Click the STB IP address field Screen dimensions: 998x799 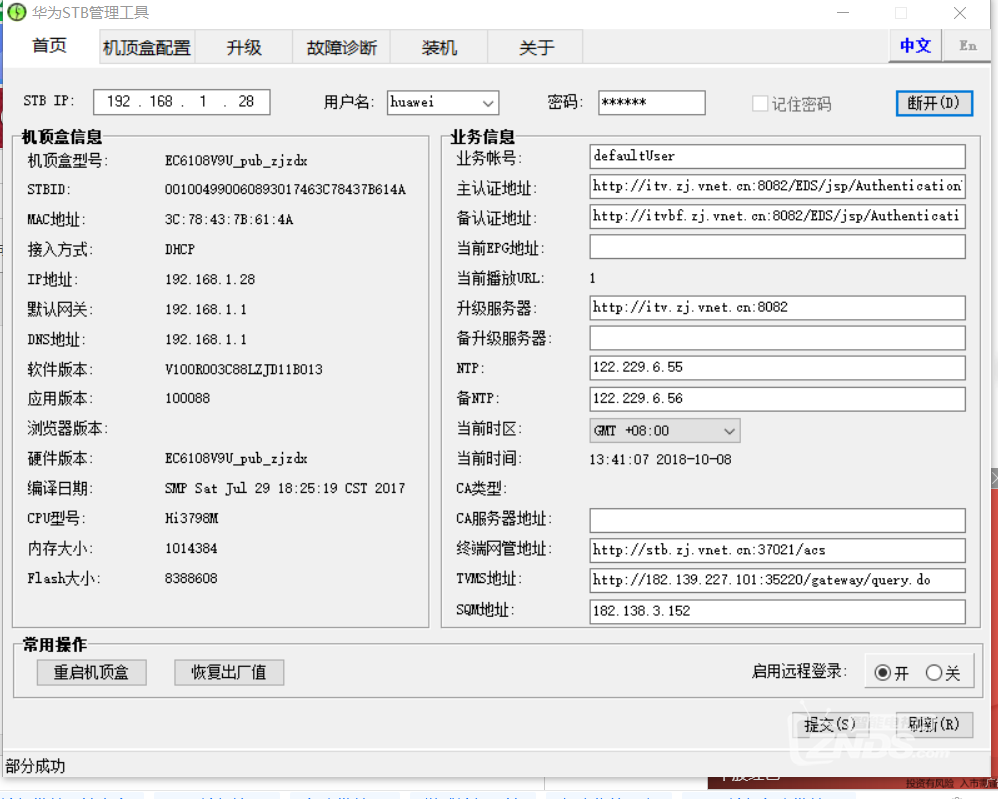[181, 102]
